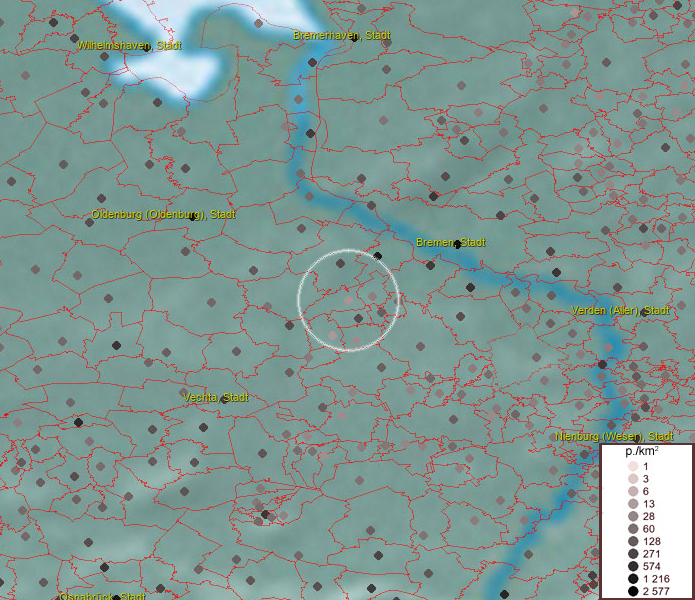Click the legend value '60'

tap(648, 529)
